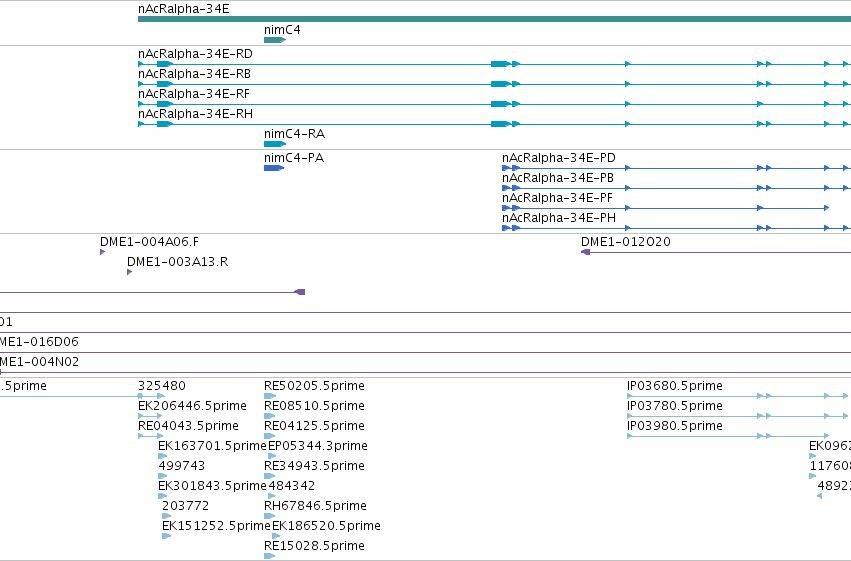This screenshot has width=851, height=561.
Task: Select nAcRalpha-34E-RH transcript label
Action: point(195,114)
